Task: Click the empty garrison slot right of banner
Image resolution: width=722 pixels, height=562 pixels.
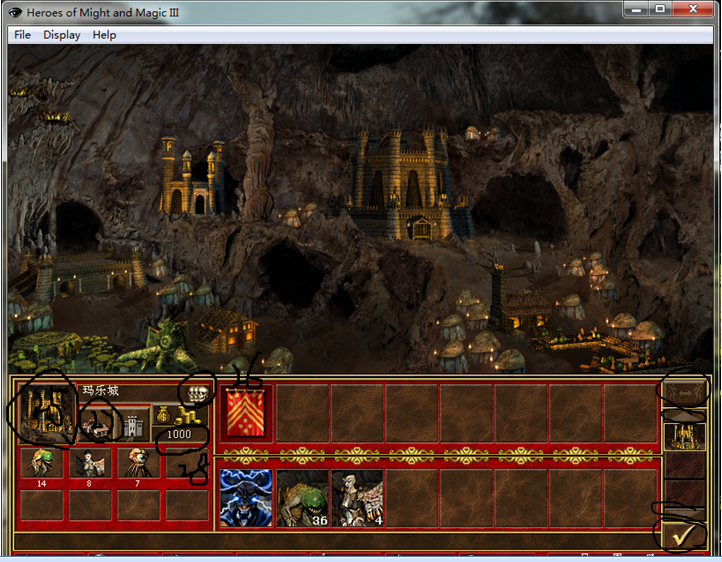Action: 302,414
